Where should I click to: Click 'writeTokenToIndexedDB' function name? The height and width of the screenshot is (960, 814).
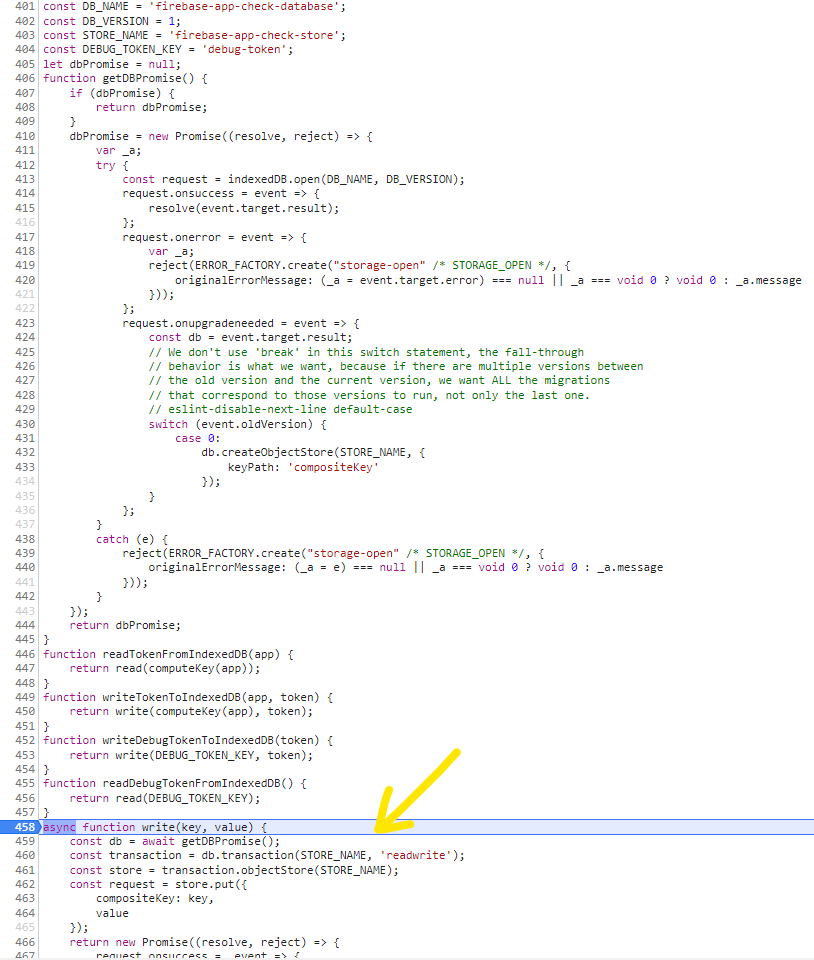tap(171, 697)
